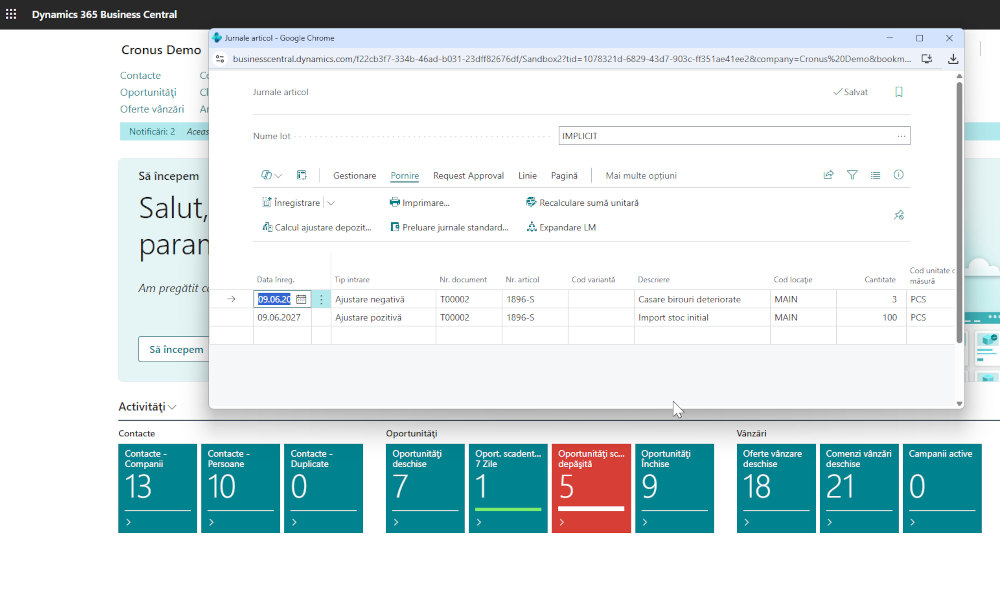1000x600 pixels.
Task: Run Recalculare sumă unitară
Action: [582, 203]
